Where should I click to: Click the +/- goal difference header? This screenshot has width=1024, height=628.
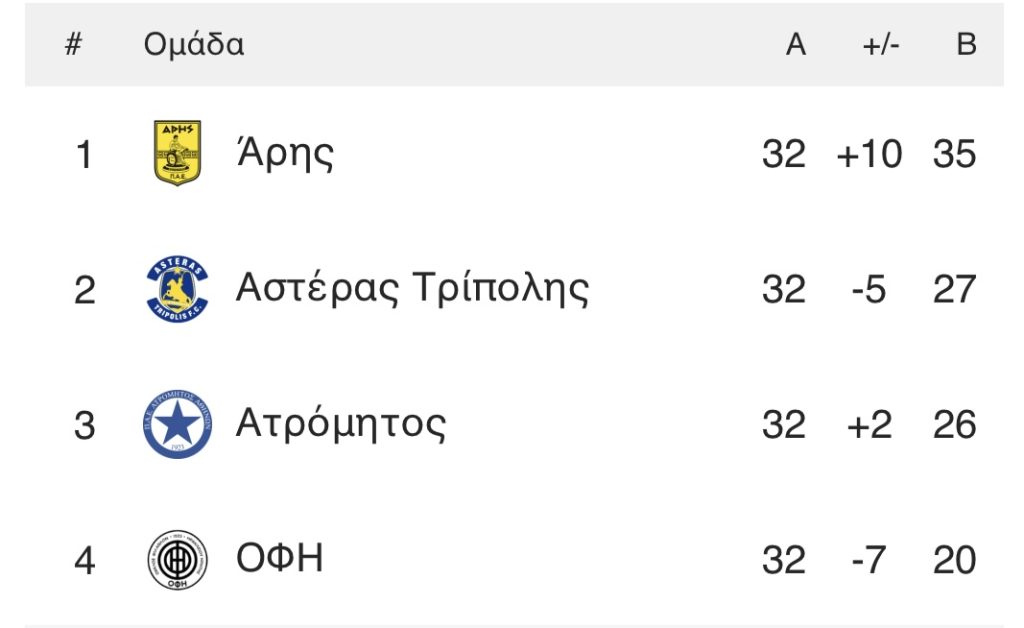coord(881,45)
